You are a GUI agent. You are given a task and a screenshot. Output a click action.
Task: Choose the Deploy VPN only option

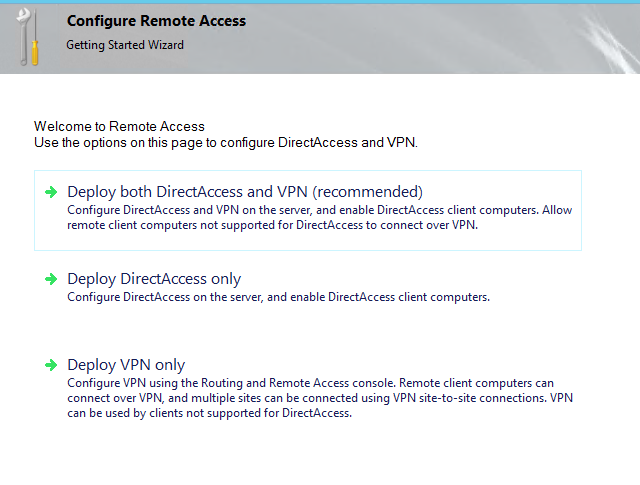(126, 365)
